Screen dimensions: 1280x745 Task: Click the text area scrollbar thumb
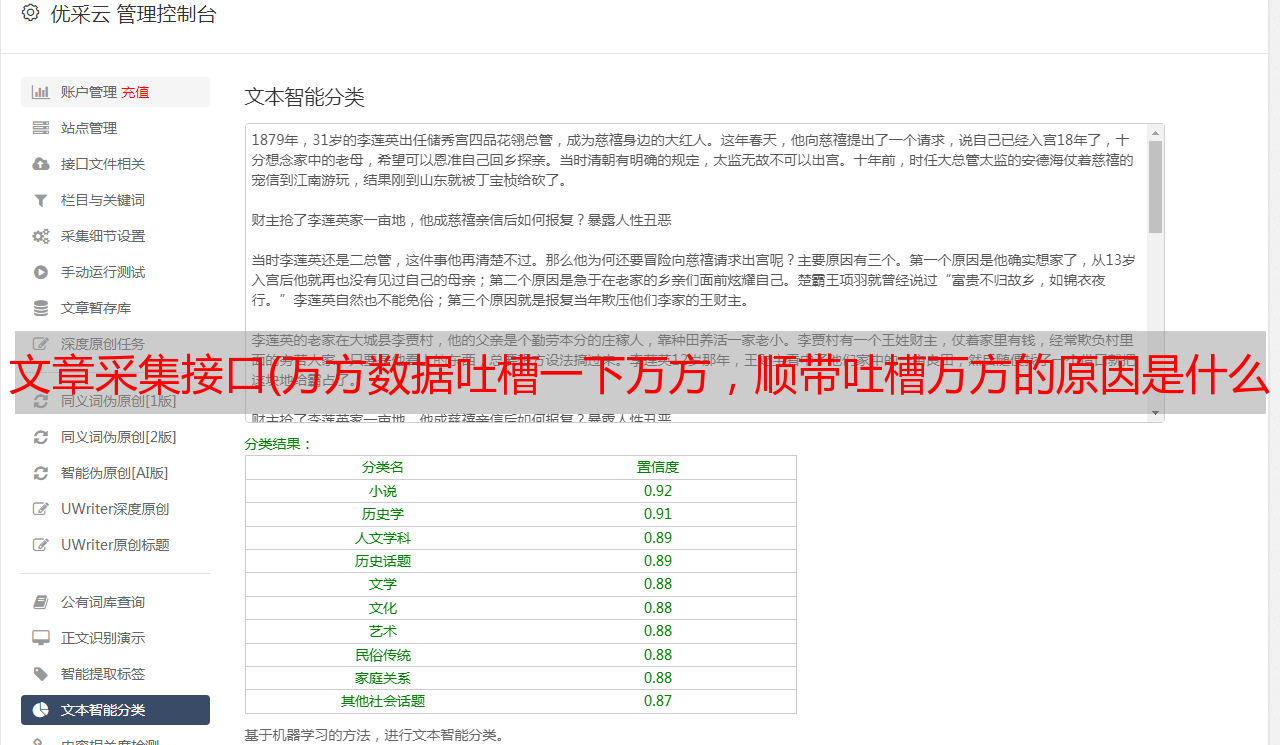pos(1155,186)
